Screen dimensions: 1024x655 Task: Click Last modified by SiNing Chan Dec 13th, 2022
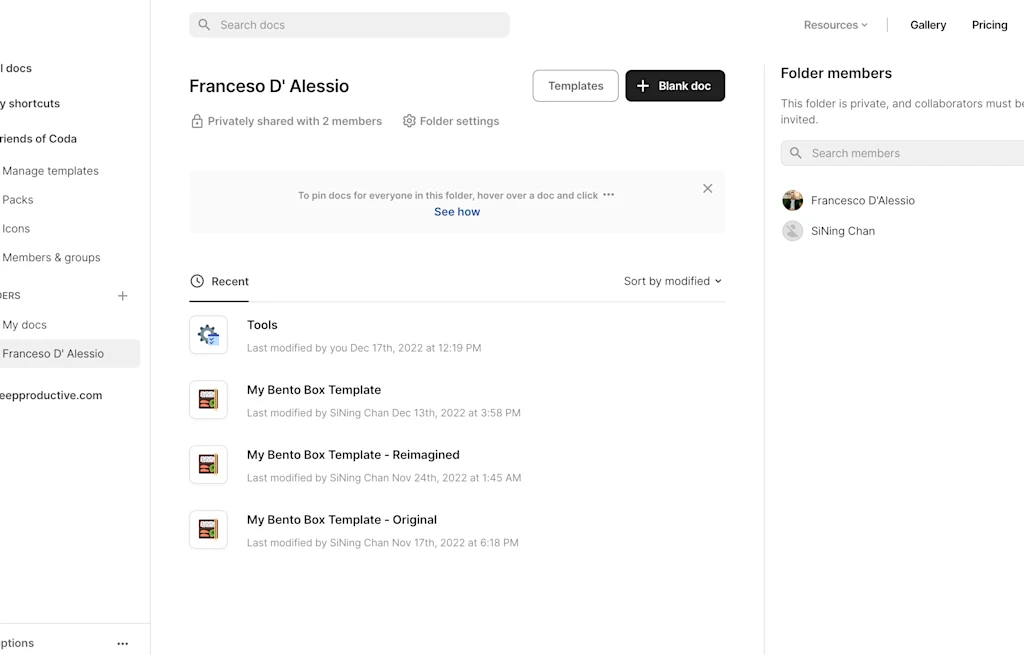click(383, 413)
